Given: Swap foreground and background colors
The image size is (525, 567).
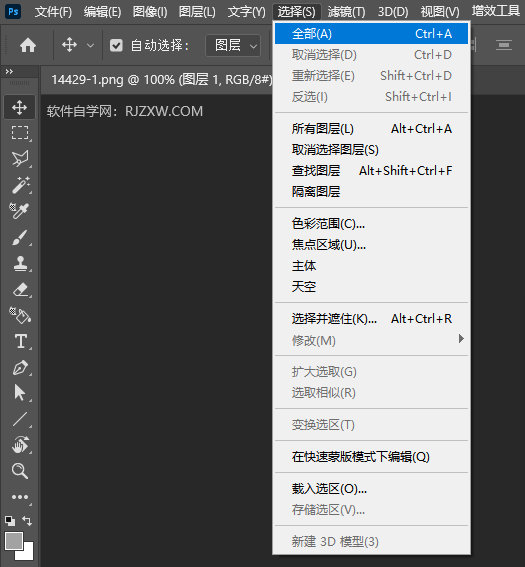Looking at the screenshot, I should 27,521.
